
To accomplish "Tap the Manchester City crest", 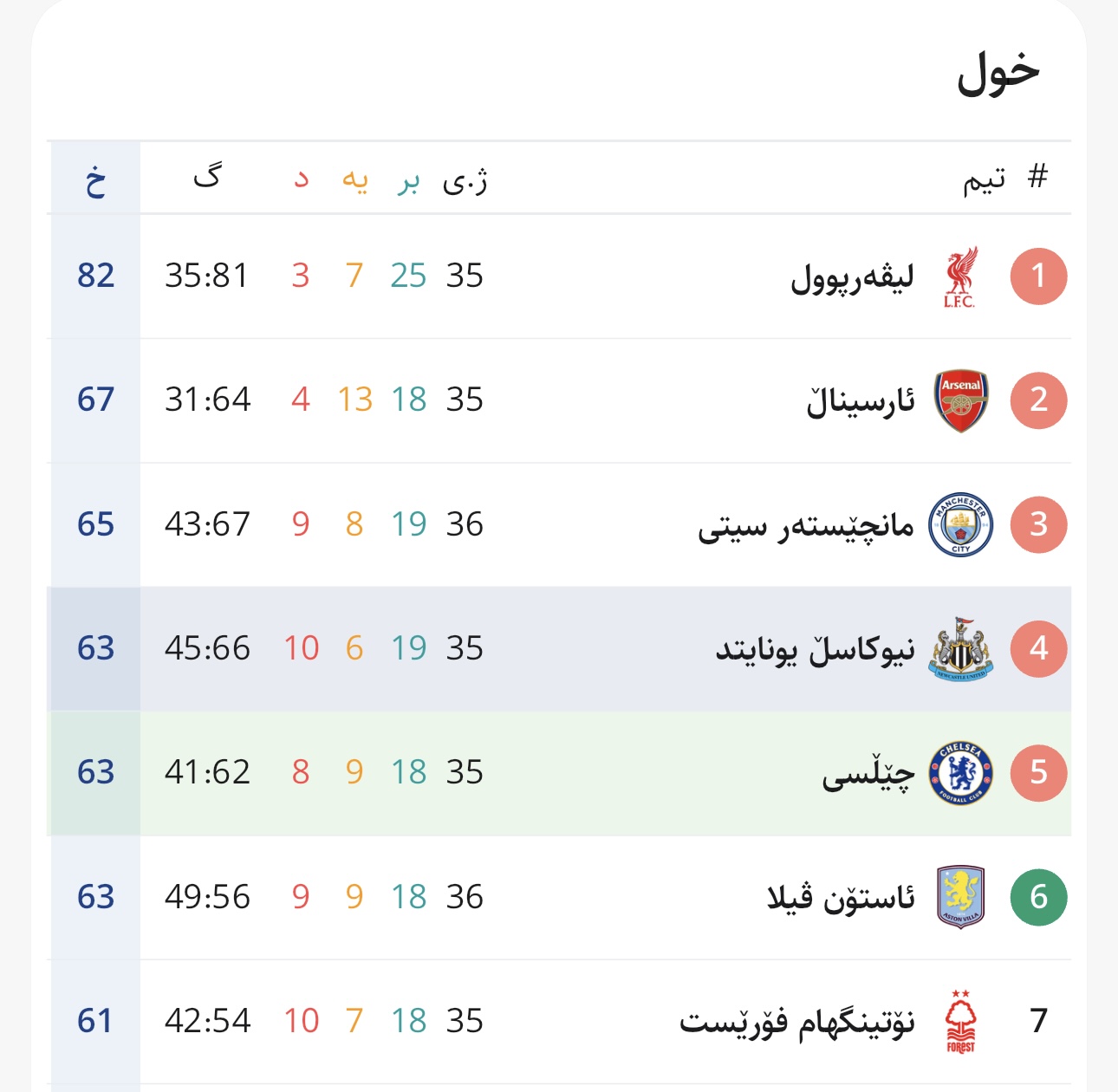I will point(960,524).
